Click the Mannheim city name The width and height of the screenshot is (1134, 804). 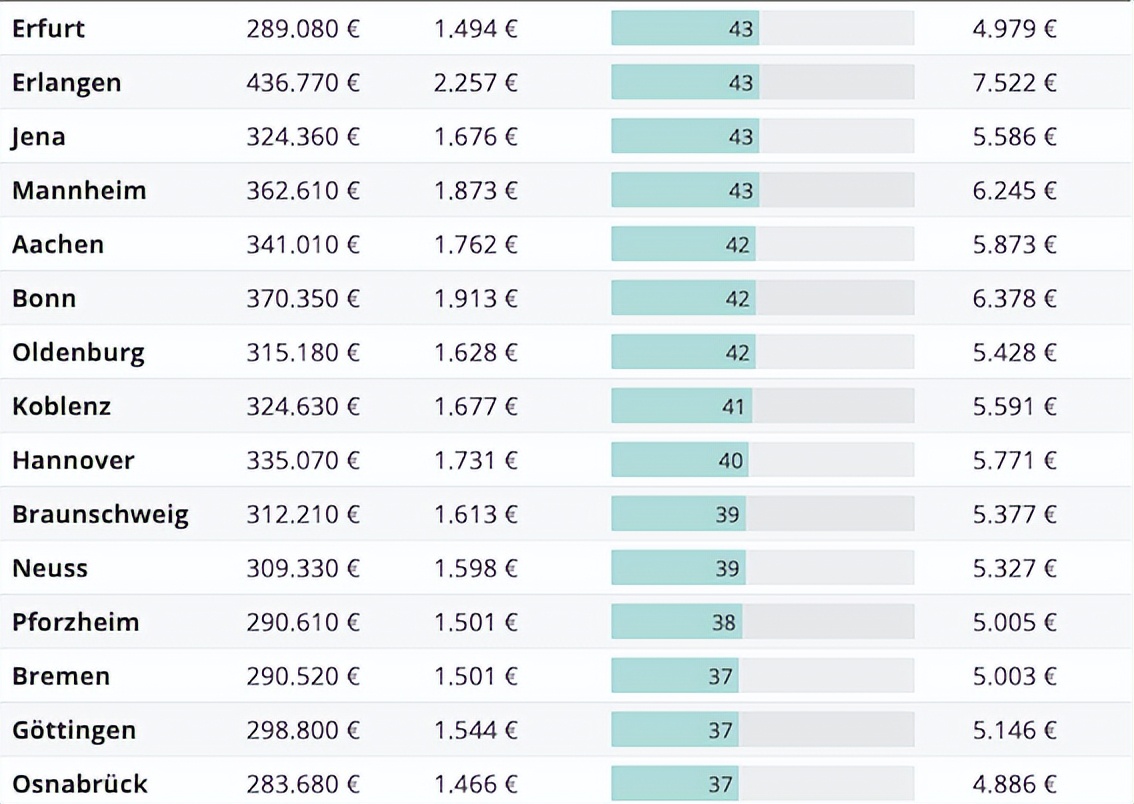click(79, 190)
